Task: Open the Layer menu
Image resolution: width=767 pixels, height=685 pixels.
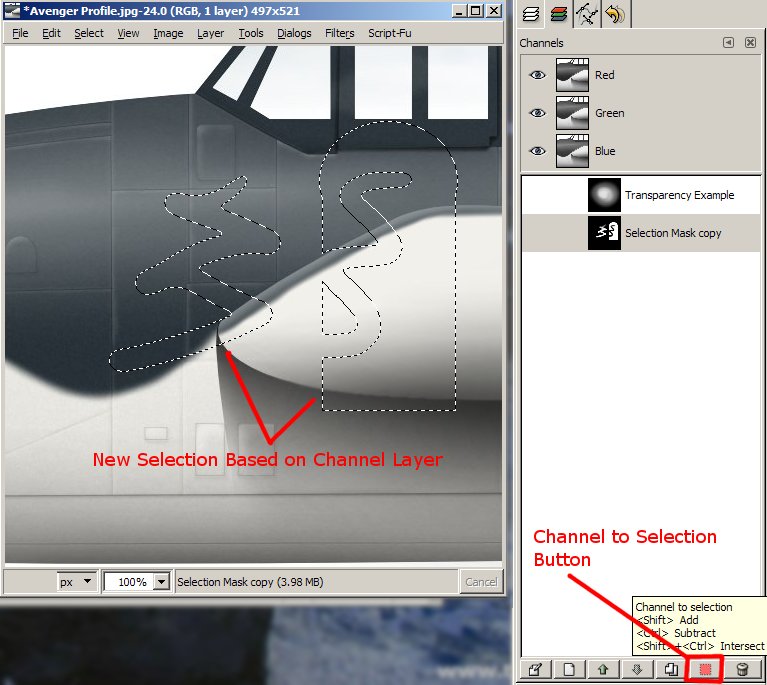Action: click(210, 33)
